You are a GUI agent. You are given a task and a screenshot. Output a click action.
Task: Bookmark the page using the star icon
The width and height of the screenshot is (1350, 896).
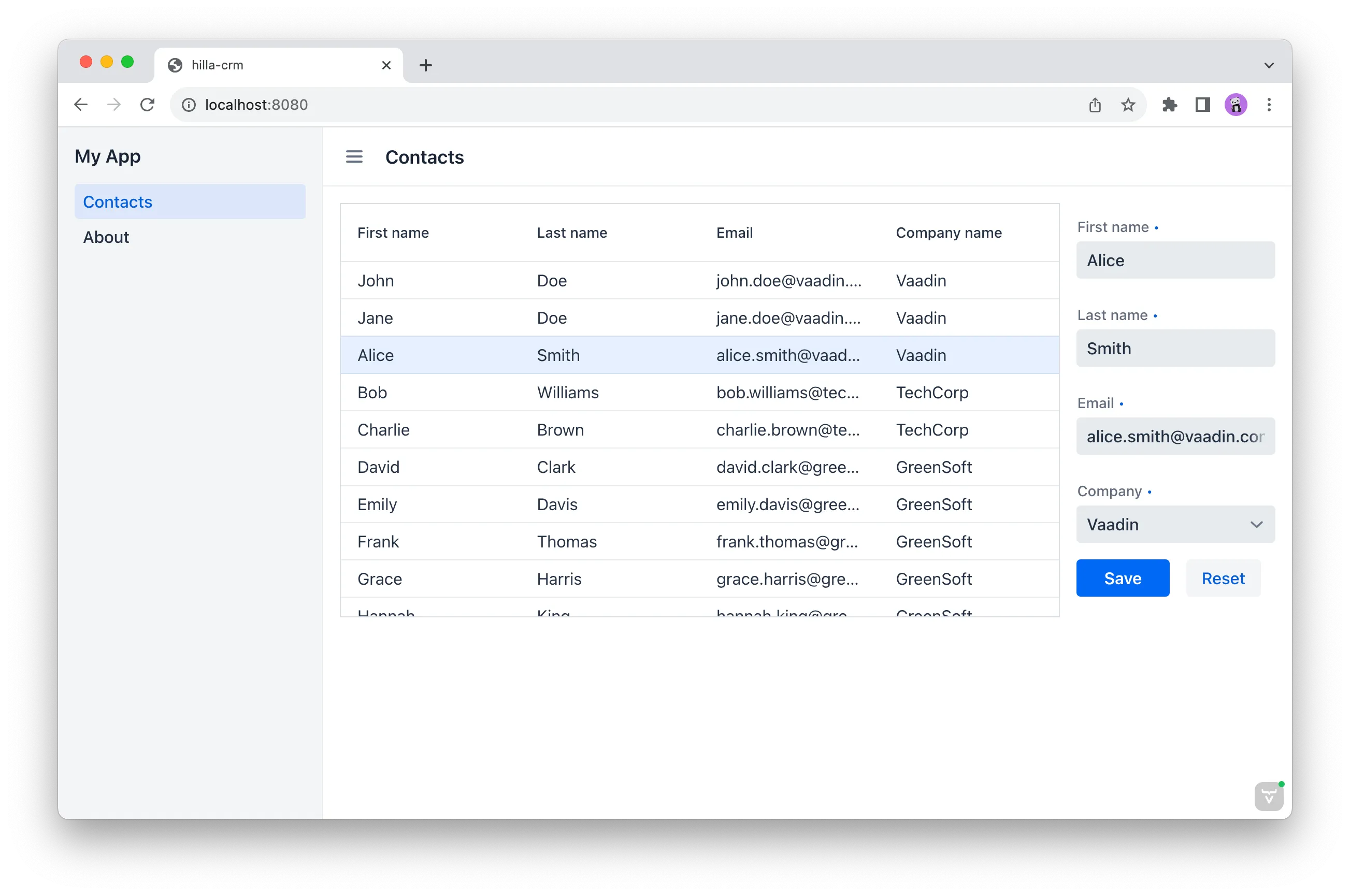(1128, 105)
